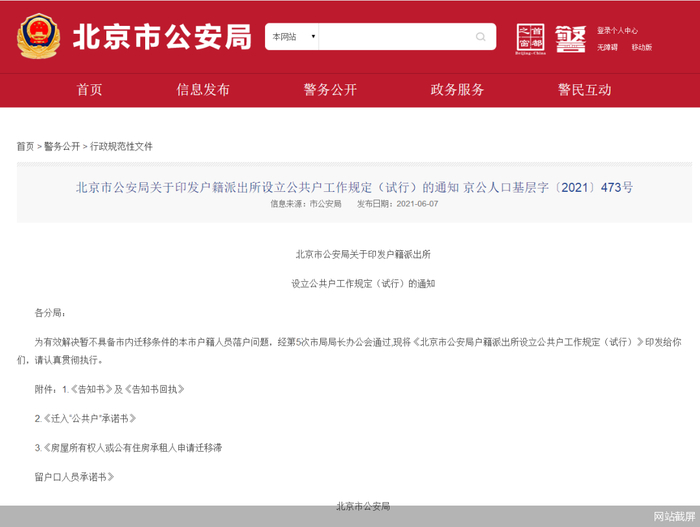Open 警民互动 navigation menu item
This screenshot has width=700, height=527.
(x=584, y=90)
